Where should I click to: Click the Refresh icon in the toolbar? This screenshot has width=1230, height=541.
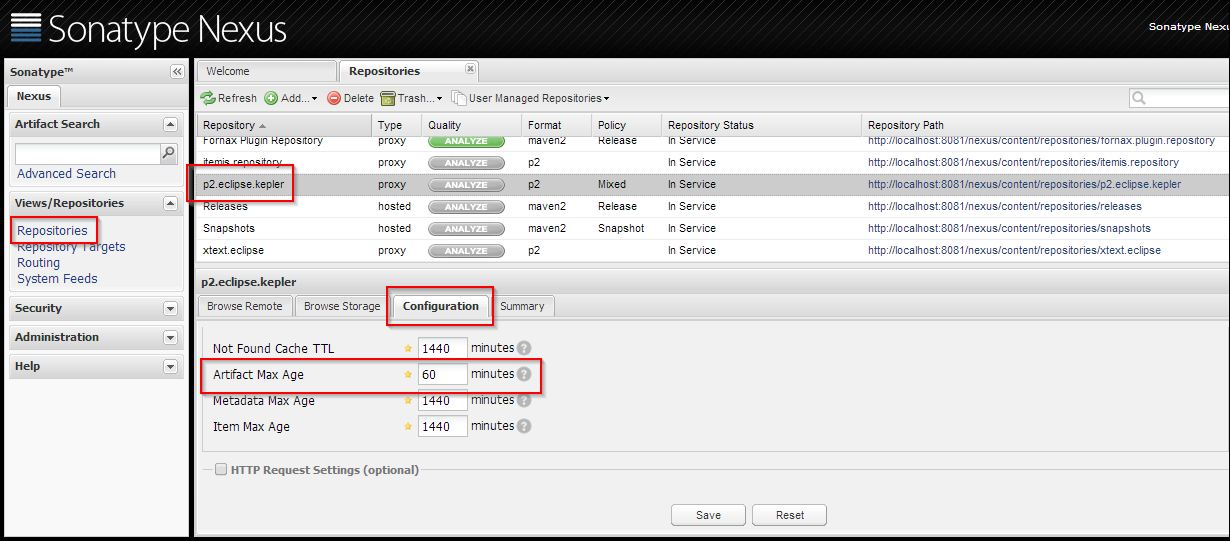point(208,98)
